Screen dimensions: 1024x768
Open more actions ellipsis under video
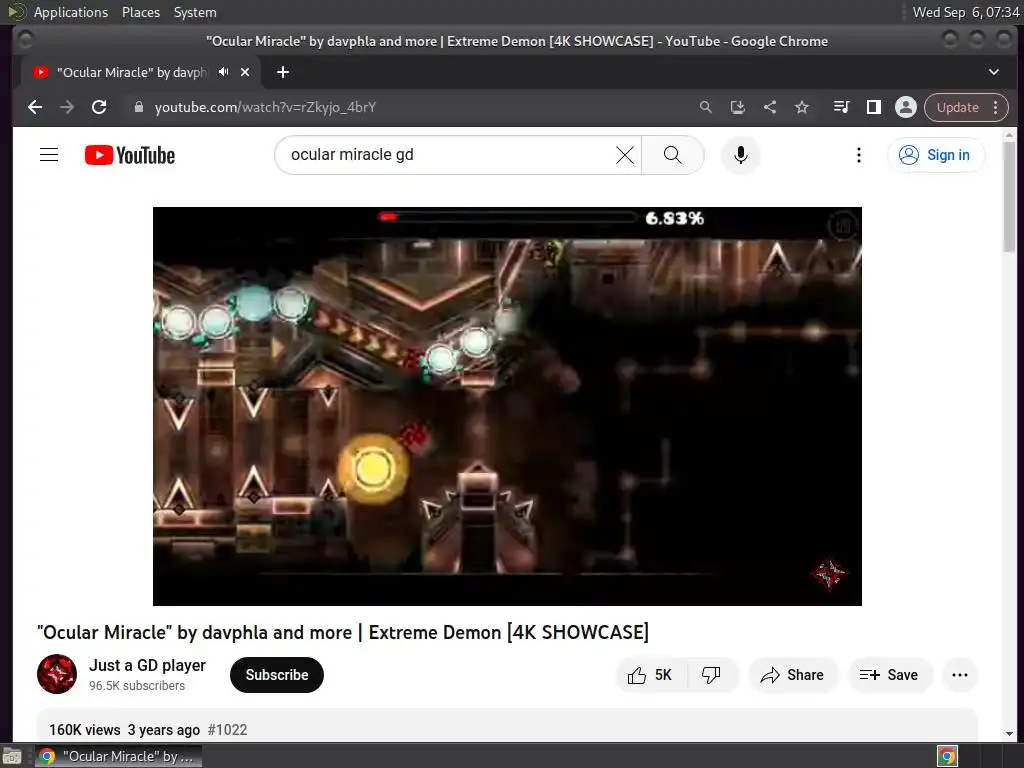point(960,675)
